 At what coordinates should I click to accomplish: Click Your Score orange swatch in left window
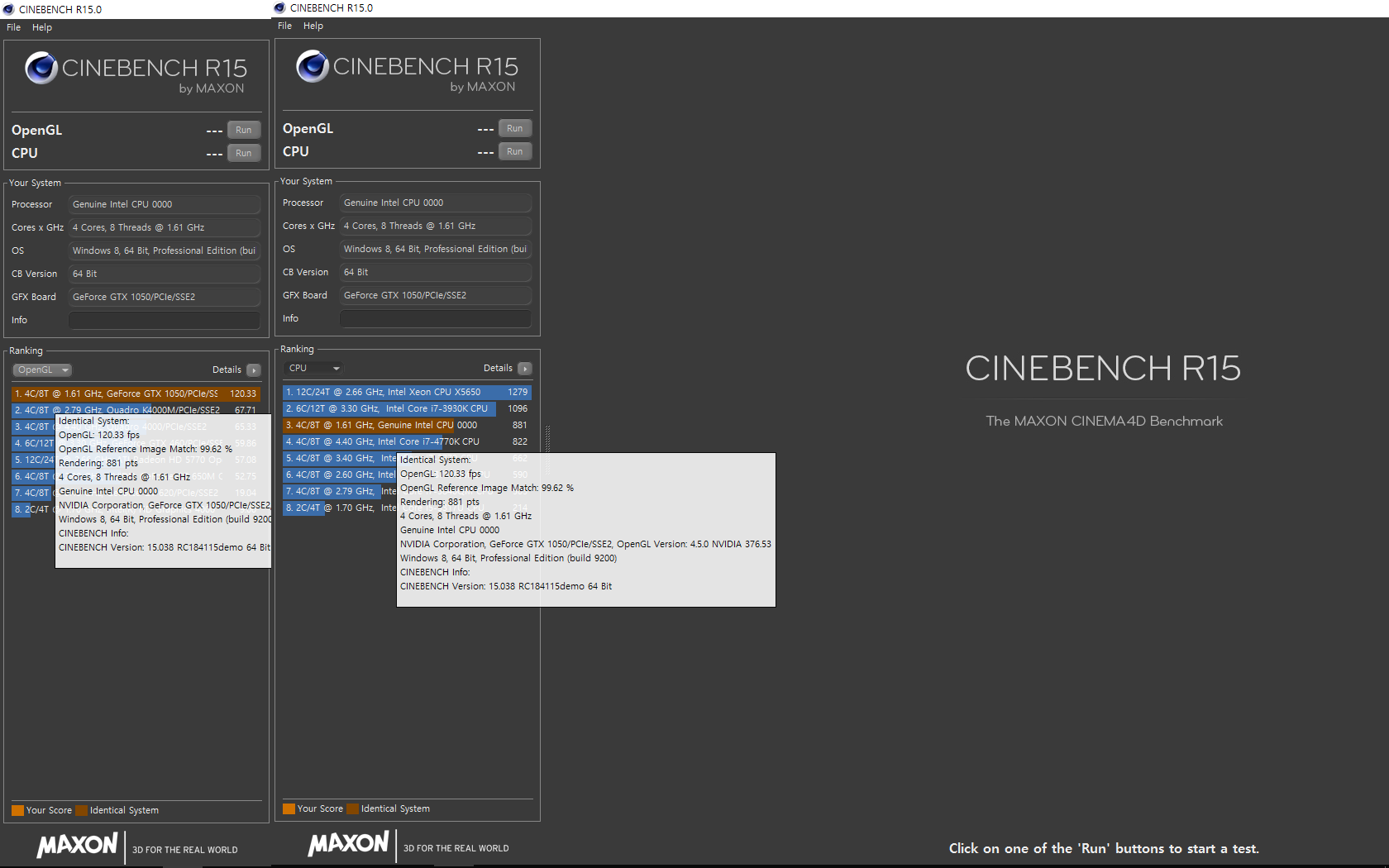pos(17,810)
